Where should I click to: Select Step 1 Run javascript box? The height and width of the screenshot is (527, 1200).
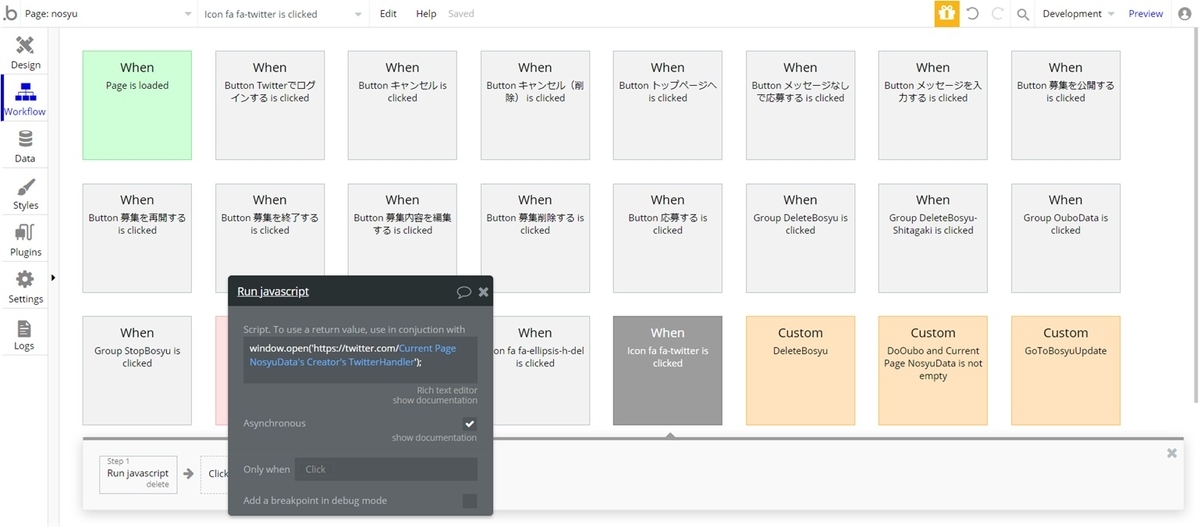coord(138,474)
